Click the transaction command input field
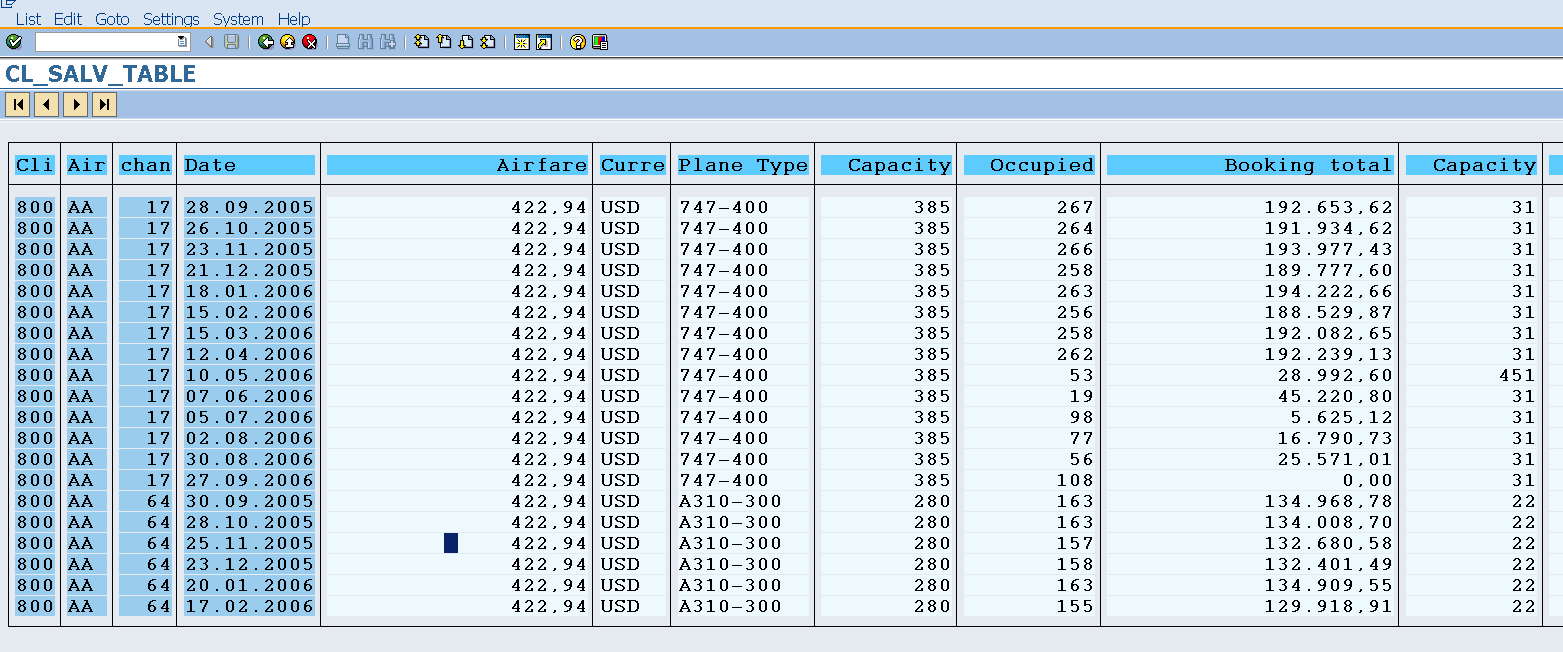The image size is (1563, 652). [105, 42]
